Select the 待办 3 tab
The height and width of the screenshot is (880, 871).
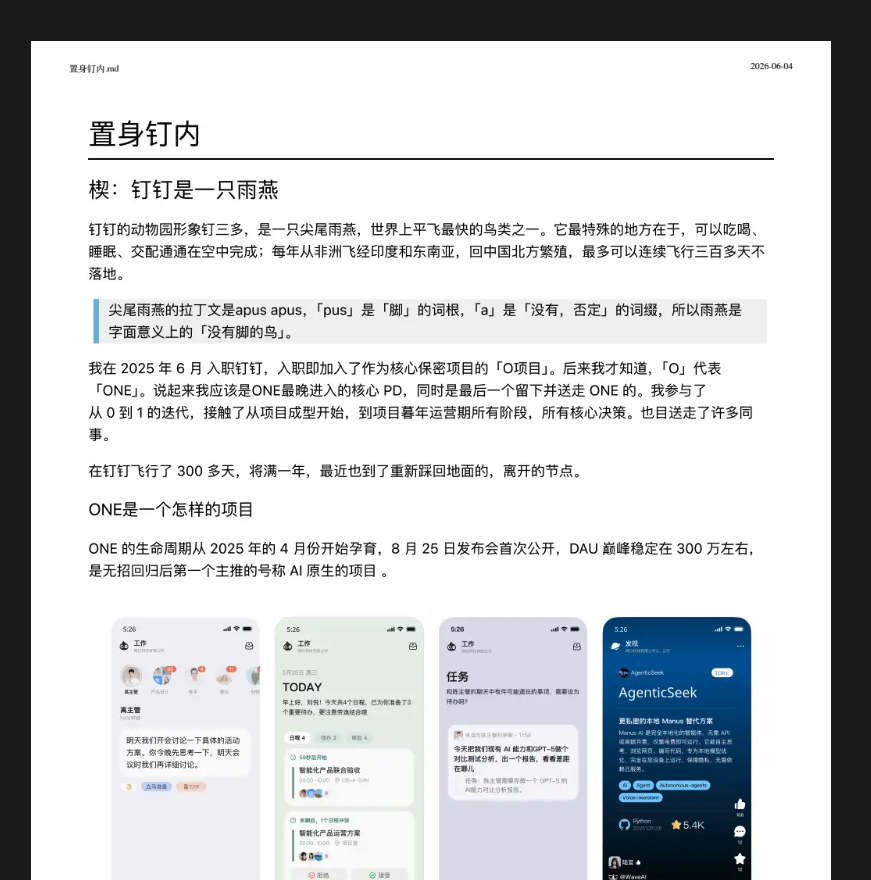click(328, 738)
